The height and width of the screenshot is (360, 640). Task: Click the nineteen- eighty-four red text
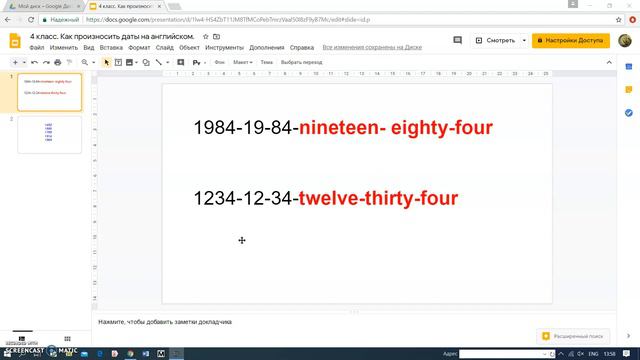(396, 127)
